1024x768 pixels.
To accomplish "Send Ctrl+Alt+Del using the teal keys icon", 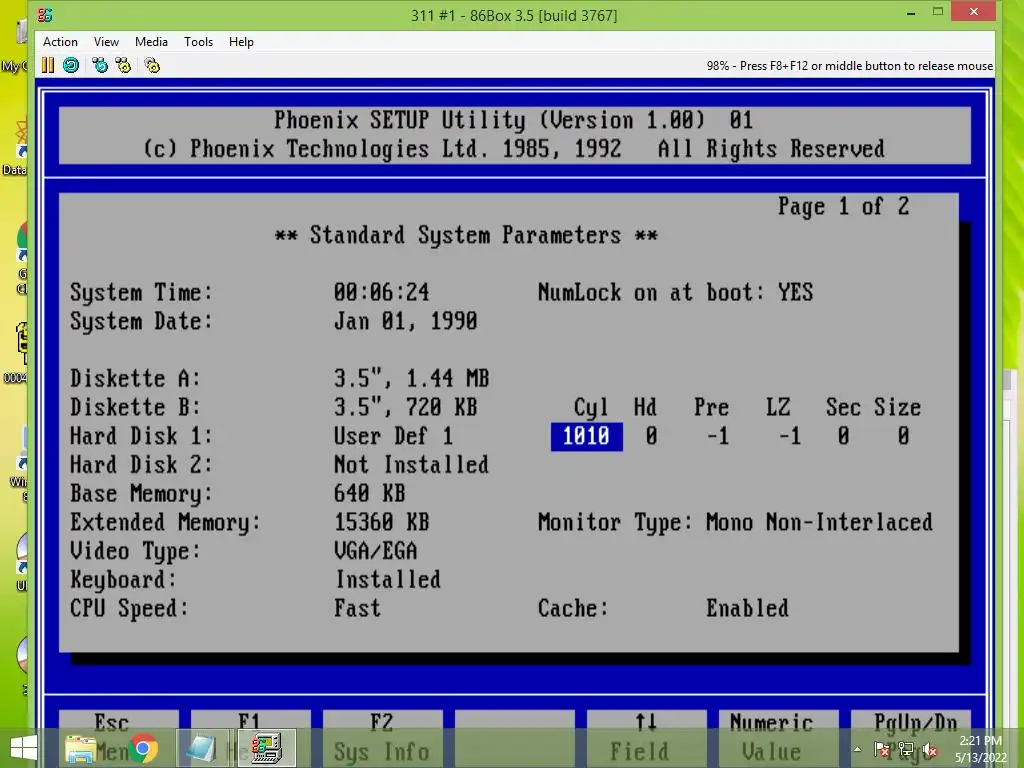I will 100,65.
